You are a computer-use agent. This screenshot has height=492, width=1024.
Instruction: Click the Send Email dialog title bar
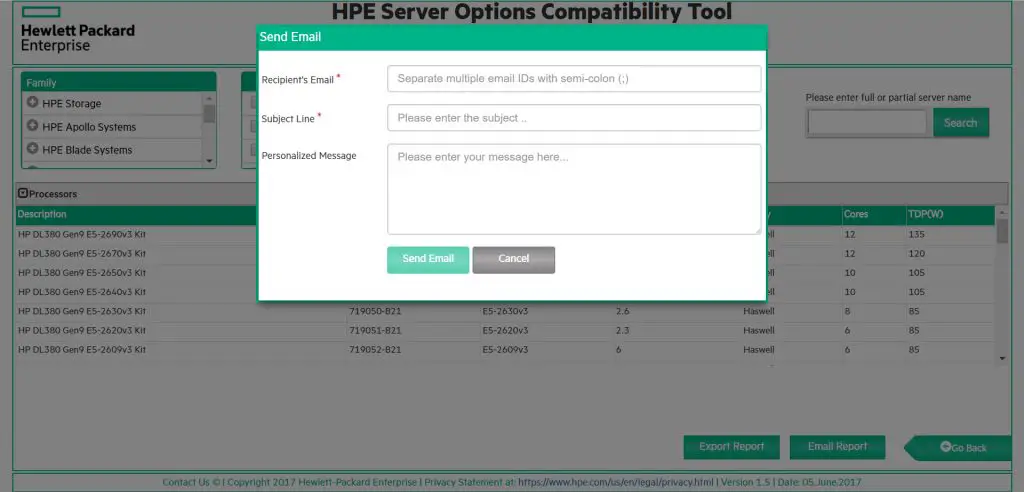[512, 37]
